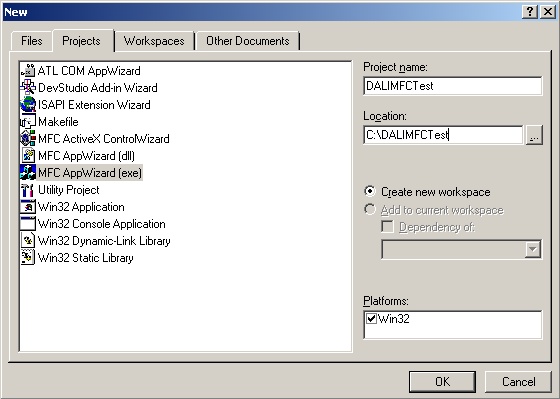Select Win32 Console Application text entry

pos(102,224)
